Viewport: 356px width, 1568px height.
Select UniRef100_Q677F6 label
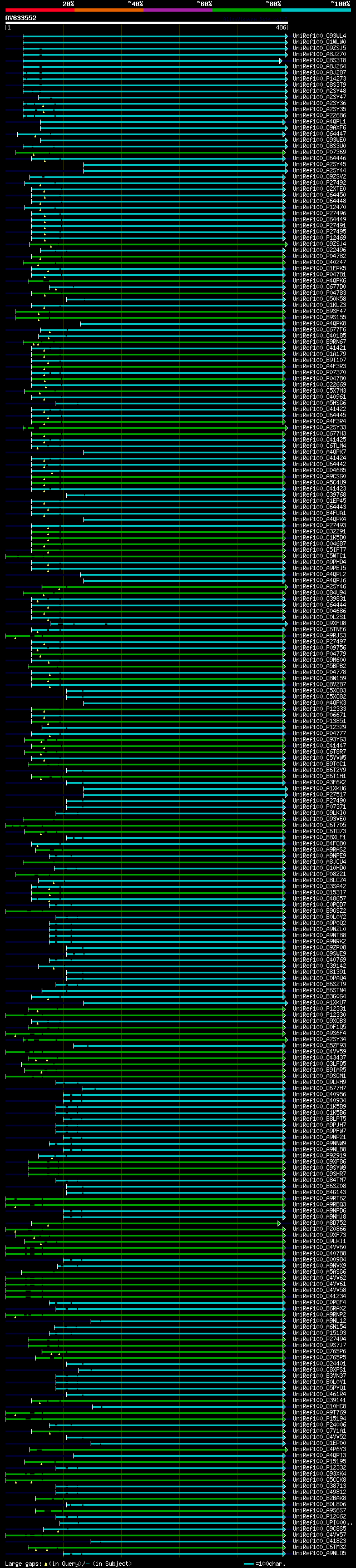319,330
